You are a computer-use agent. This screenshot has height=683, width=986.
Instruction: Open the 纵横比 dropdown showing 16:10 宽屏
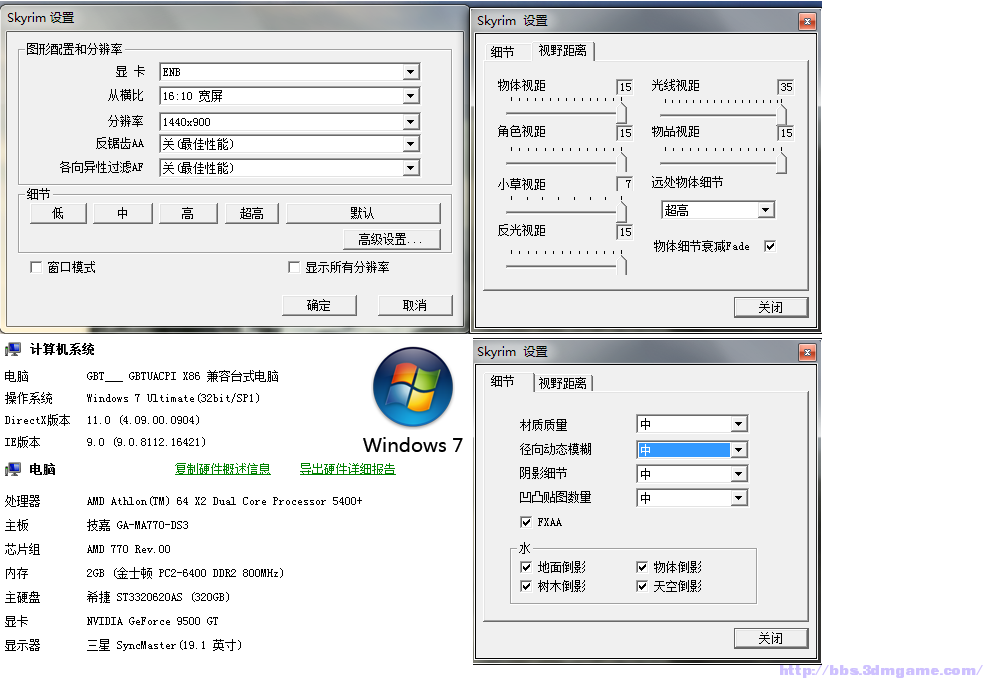[x=289, y=96]
